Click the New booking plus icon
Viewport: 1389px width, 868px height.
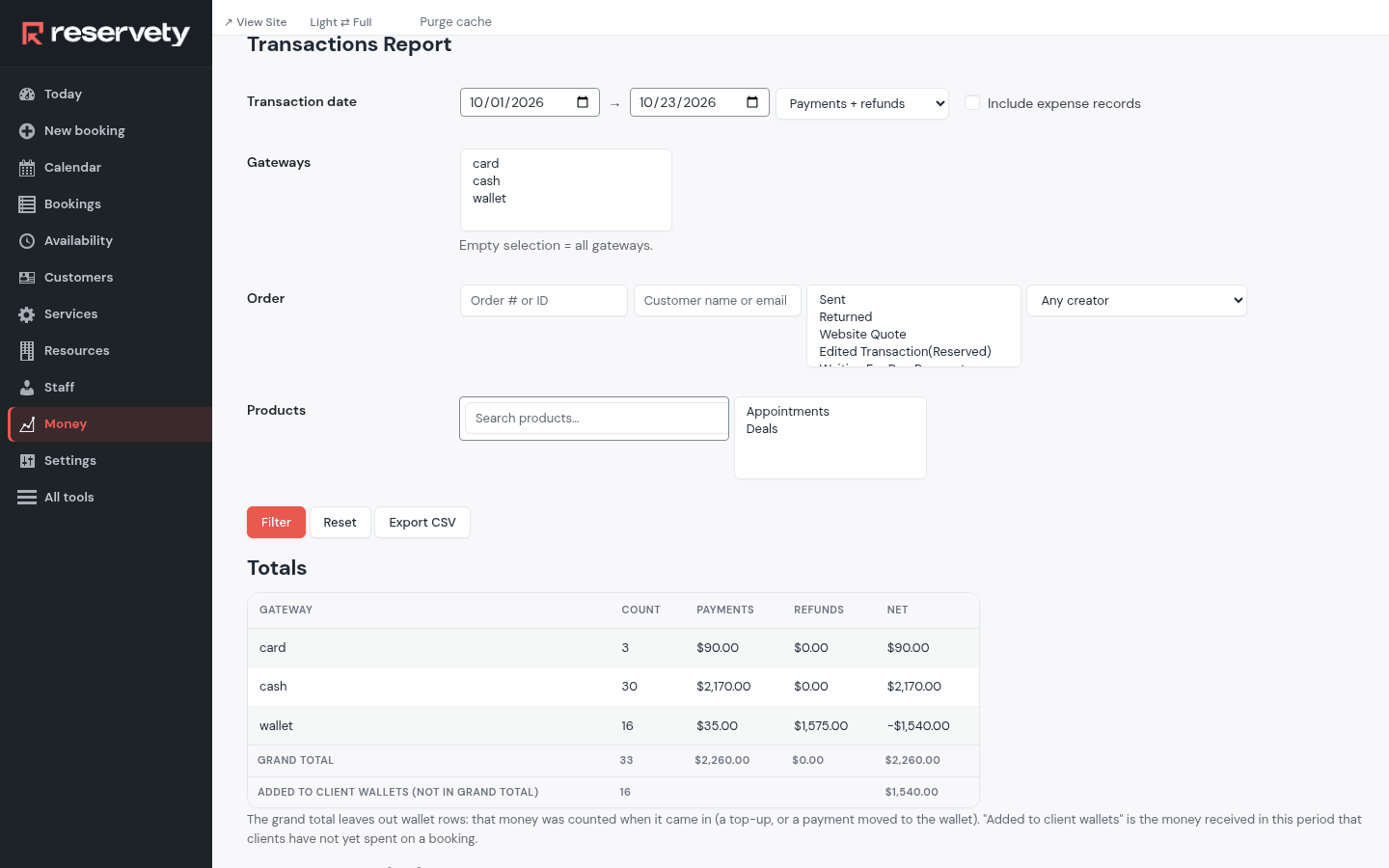[27, 131]
